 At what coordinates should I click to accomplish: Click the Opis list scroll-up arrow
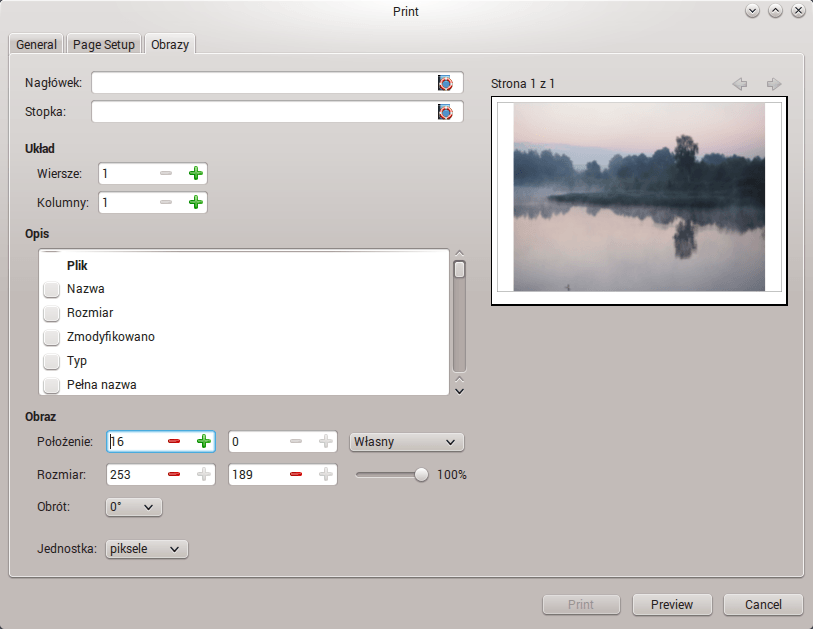[x=459, y=254]
